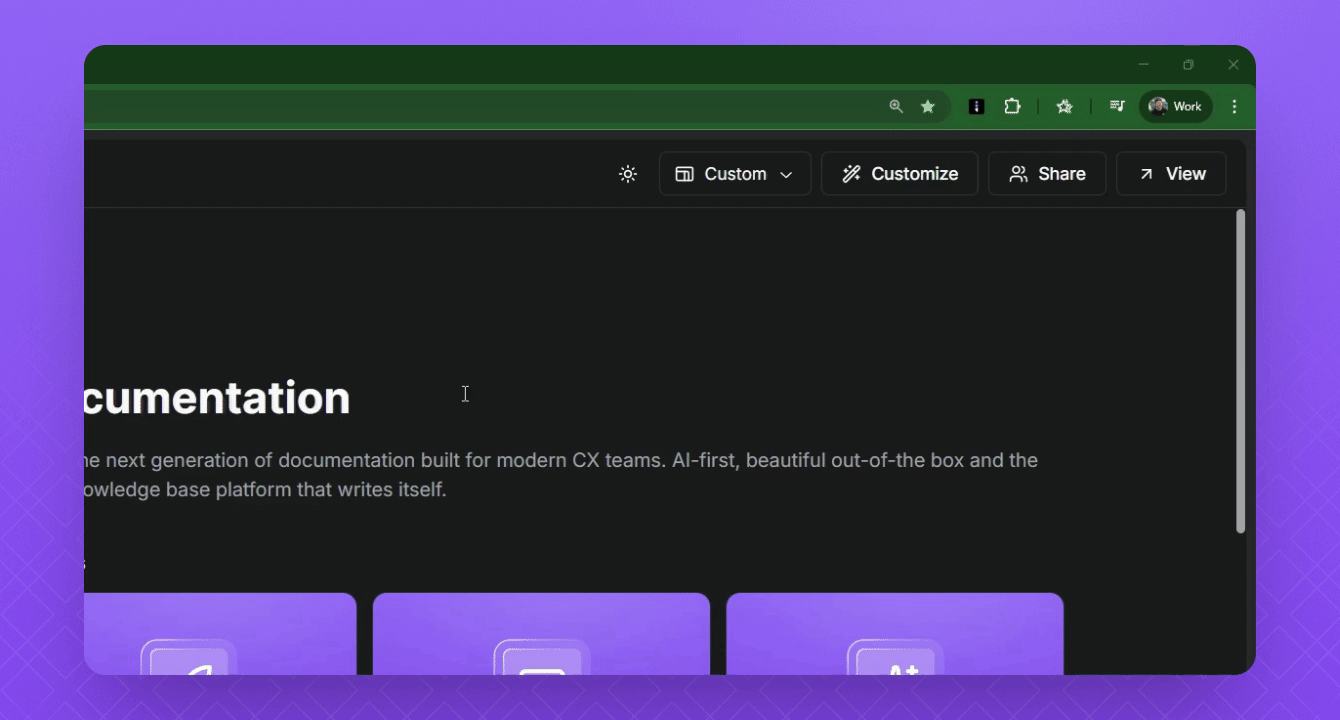The image size is (1340, 720).
Task: Open the Extensions puzzle-piece menu
Action: coord(1012,106)
